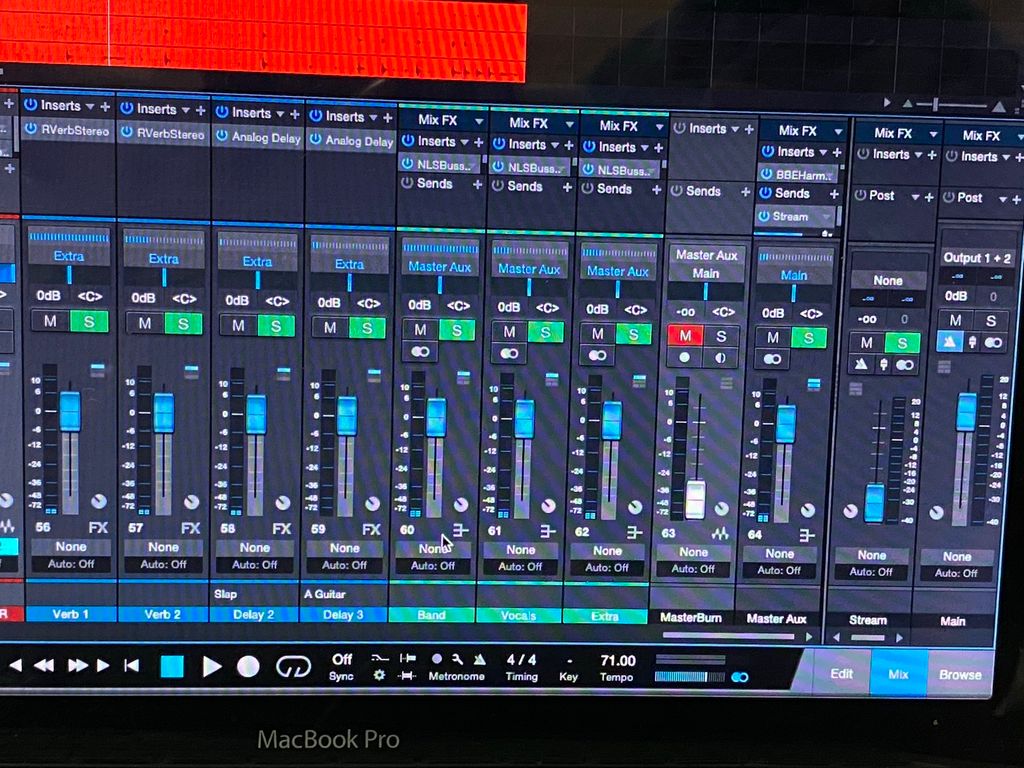The height and width of the screenshot is (768, 1024).
Task: Unsolo the Verb 2 channel
Action: click(x=183, y=323)
